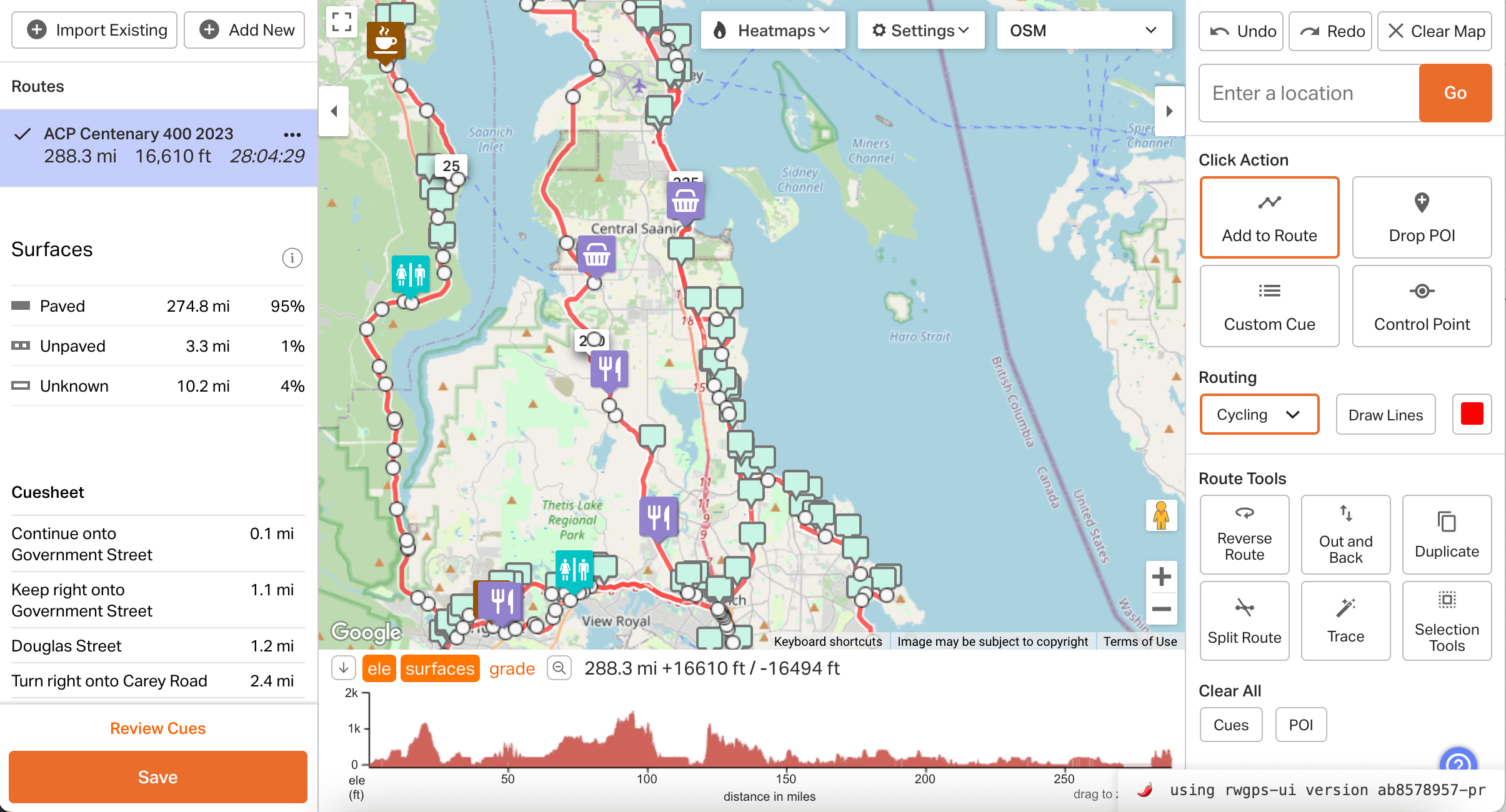Toggle the surfaces overlay on elevation profile
1506x812 pixels.
pyautogui.click(x=439, y=668)
